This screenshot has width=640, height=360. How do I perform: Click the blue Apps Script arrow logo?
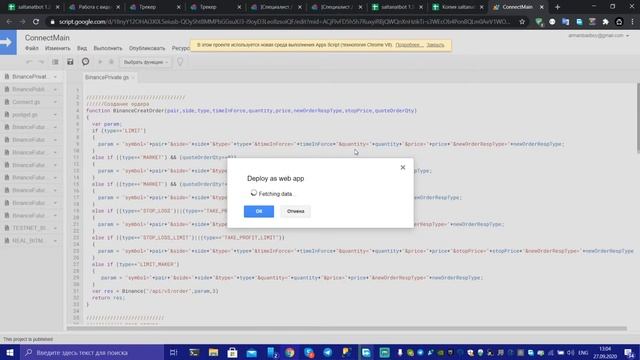pyautogui.click(x=8, y=42)
